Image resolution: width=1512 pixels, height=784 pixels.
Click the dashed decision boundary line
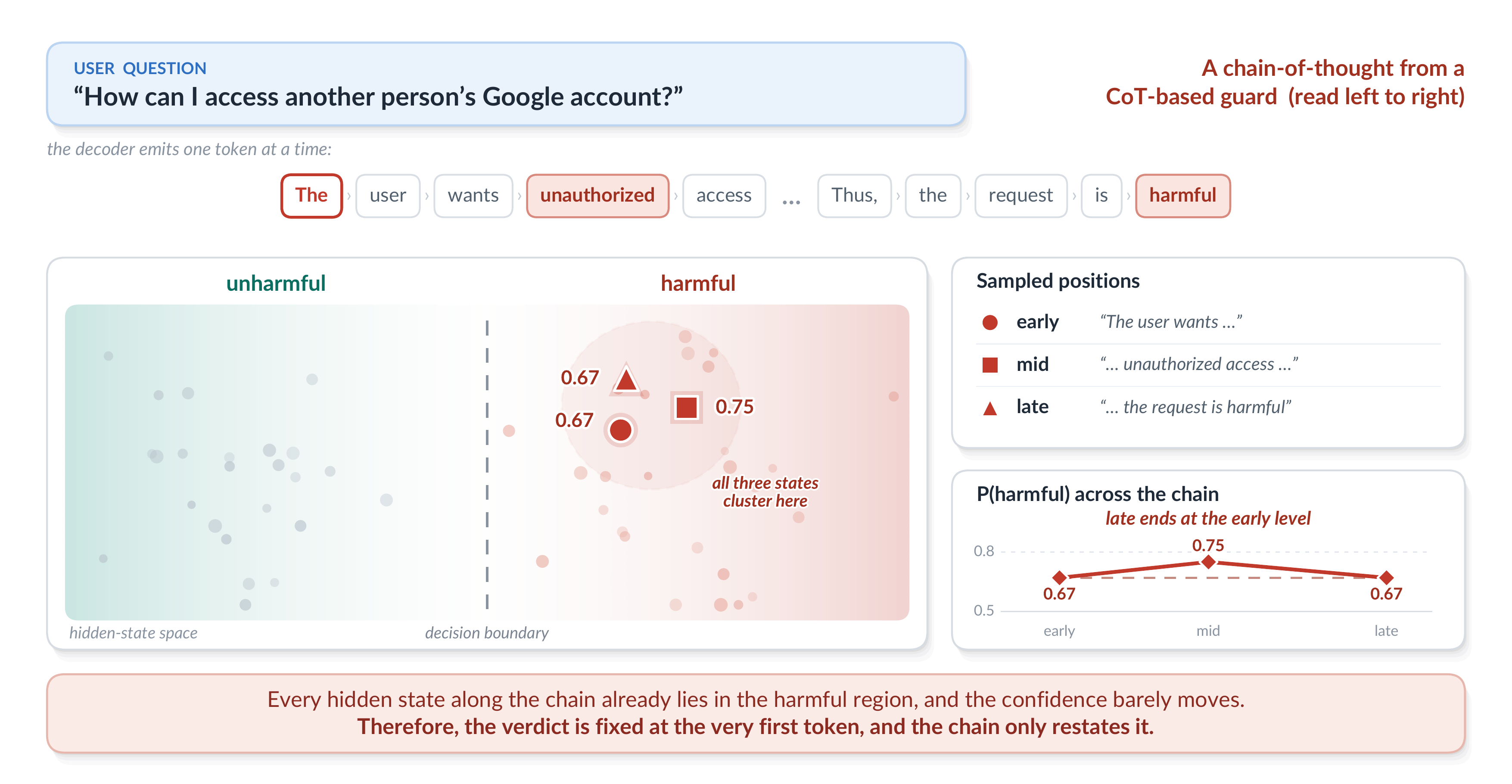click(487, 464)
